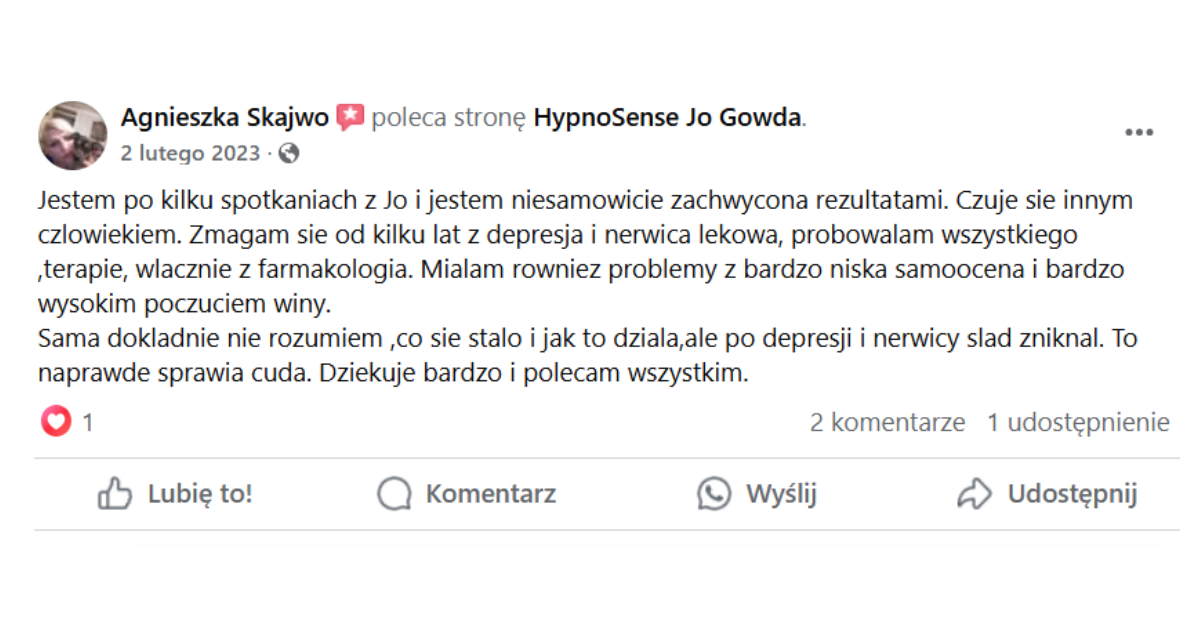Show the 1 udostępnienie shares list

[x=1078, y=423]
